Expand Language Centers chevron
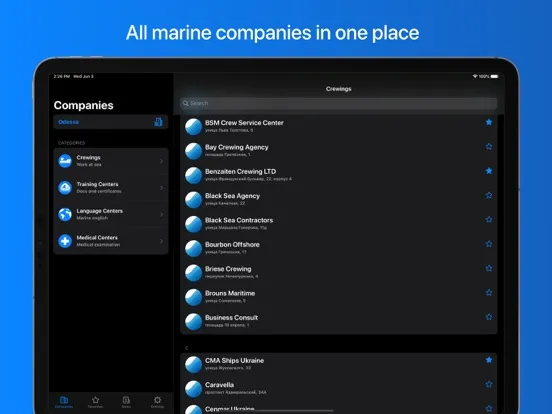The height and width of the screenshot is (414, 552). pos(162,215)
